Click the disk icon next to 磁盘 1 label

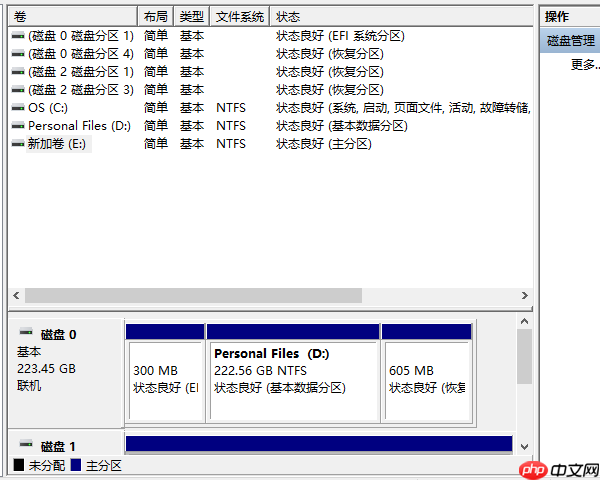pos(26,444)
